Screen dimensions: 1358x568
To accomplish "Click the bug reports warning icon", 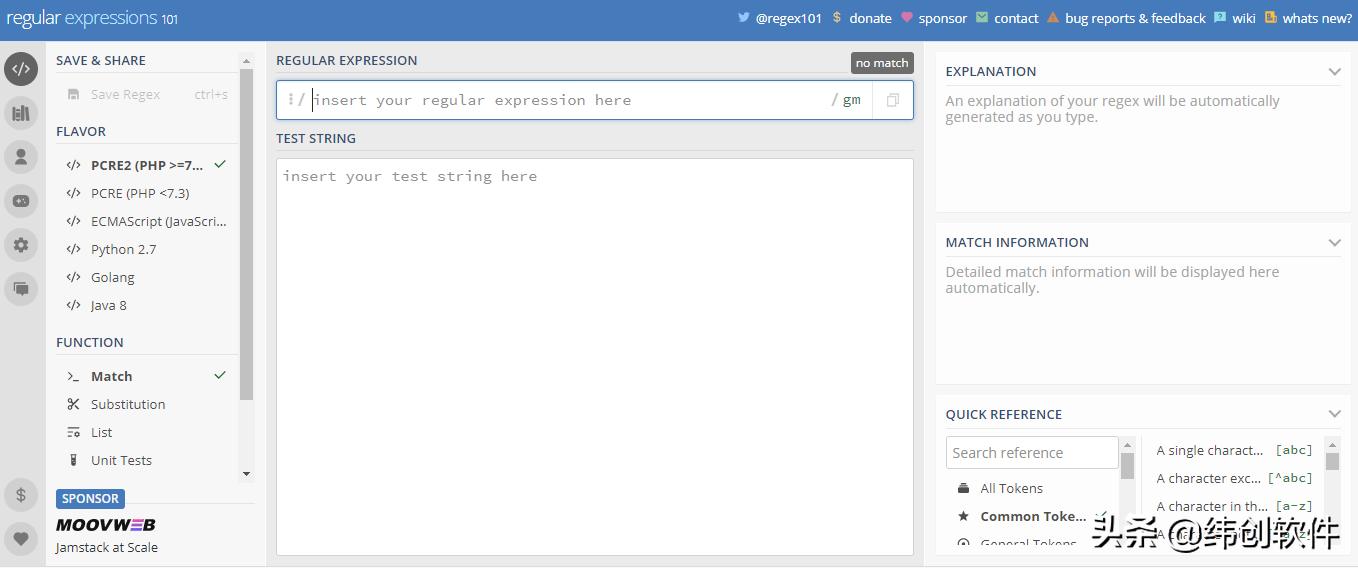I will pos(1053,17).
